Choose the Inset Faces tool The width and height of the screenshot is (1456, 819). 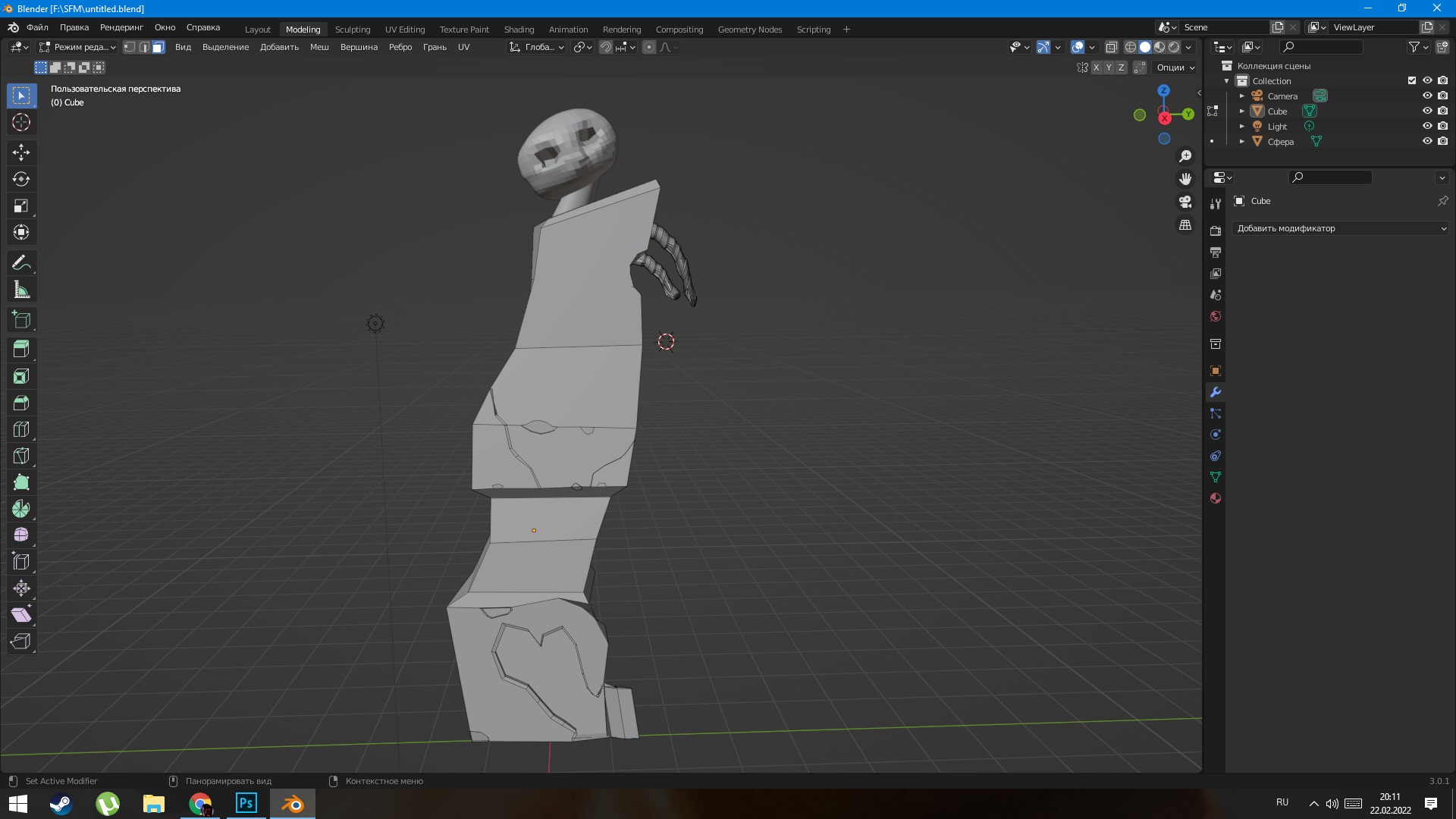(x=21, y=376)
